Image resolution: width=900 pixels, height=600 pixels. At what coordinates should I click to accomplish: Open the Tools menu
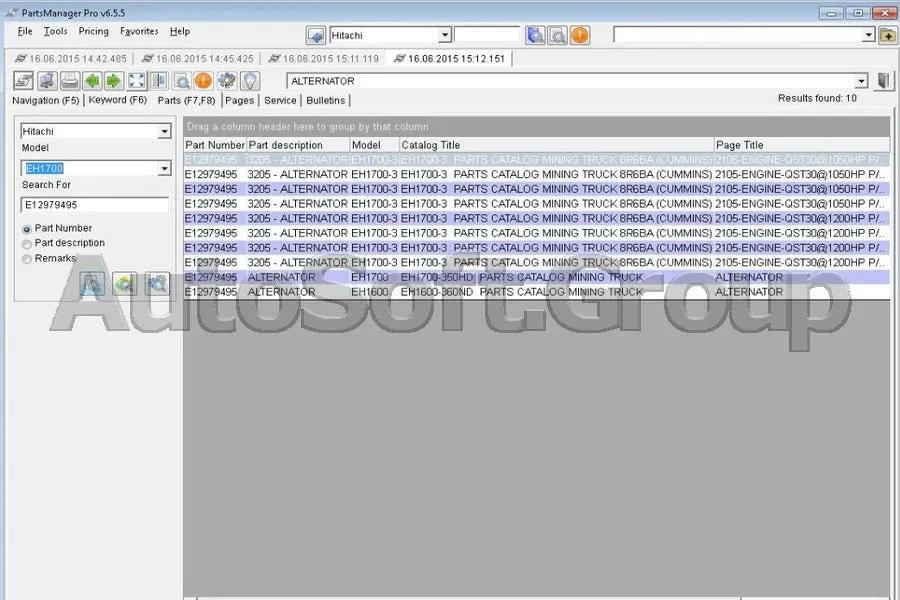[56, 32]
